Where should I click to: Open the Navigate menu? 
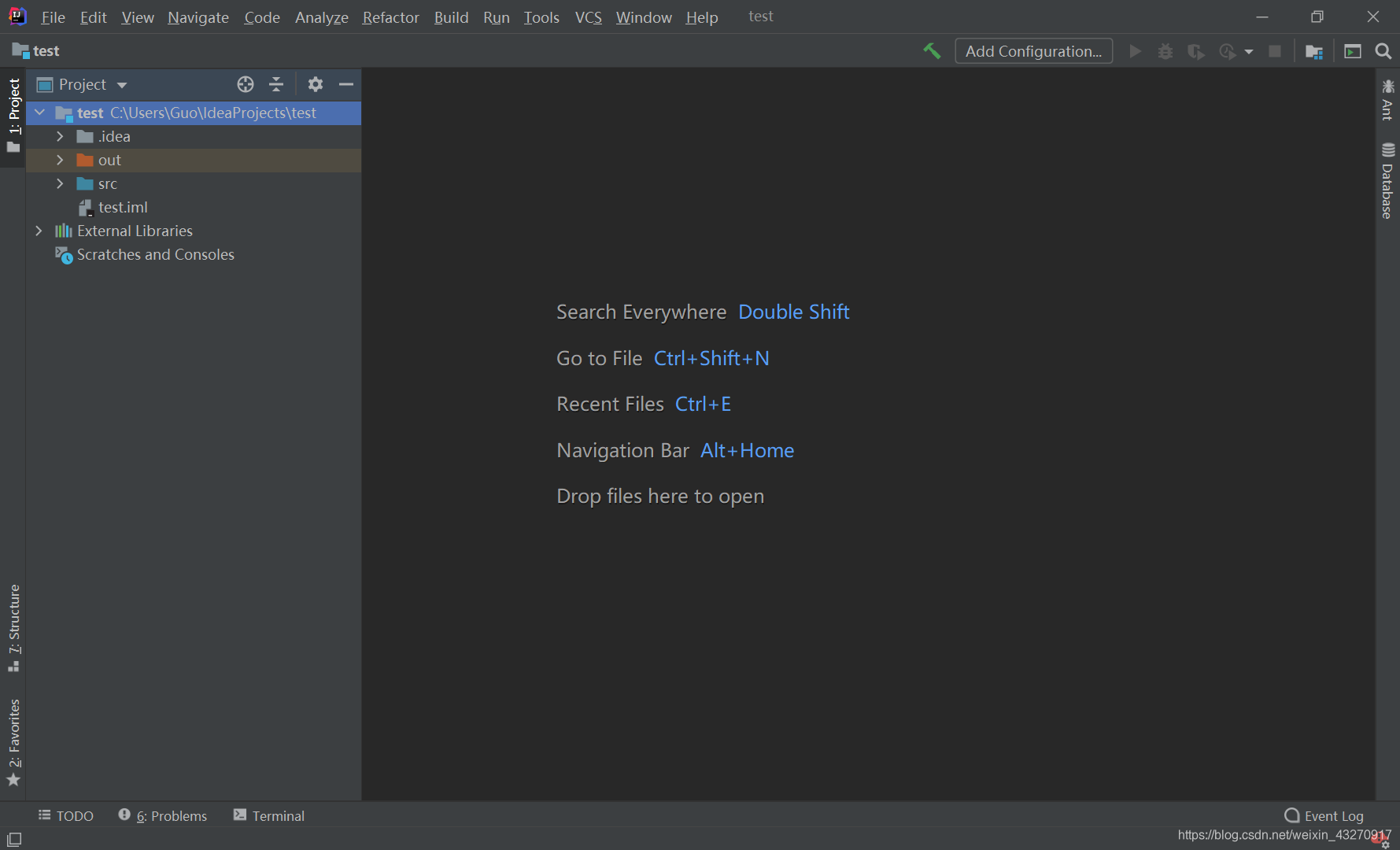click(198, 17)
